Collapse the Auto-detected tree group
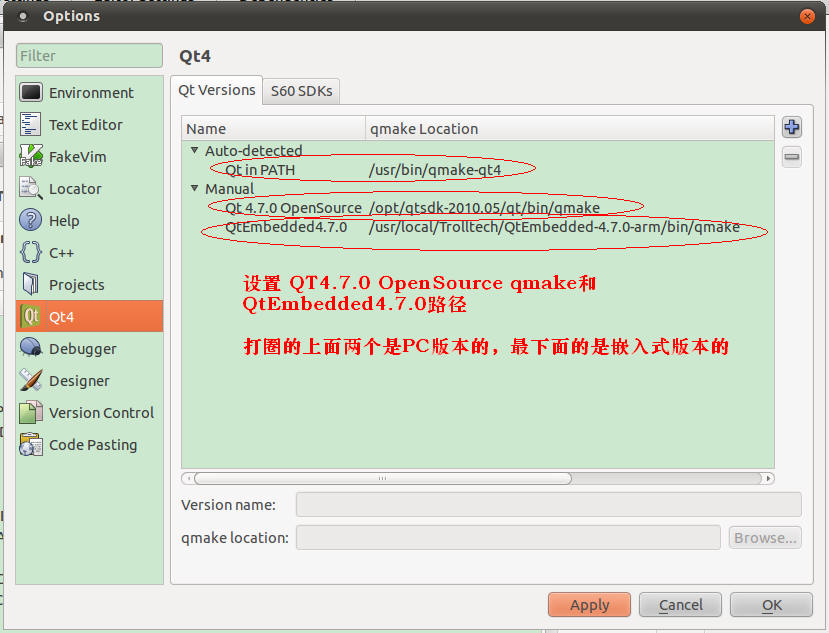829x633 pixels. (x=195, y=150)
